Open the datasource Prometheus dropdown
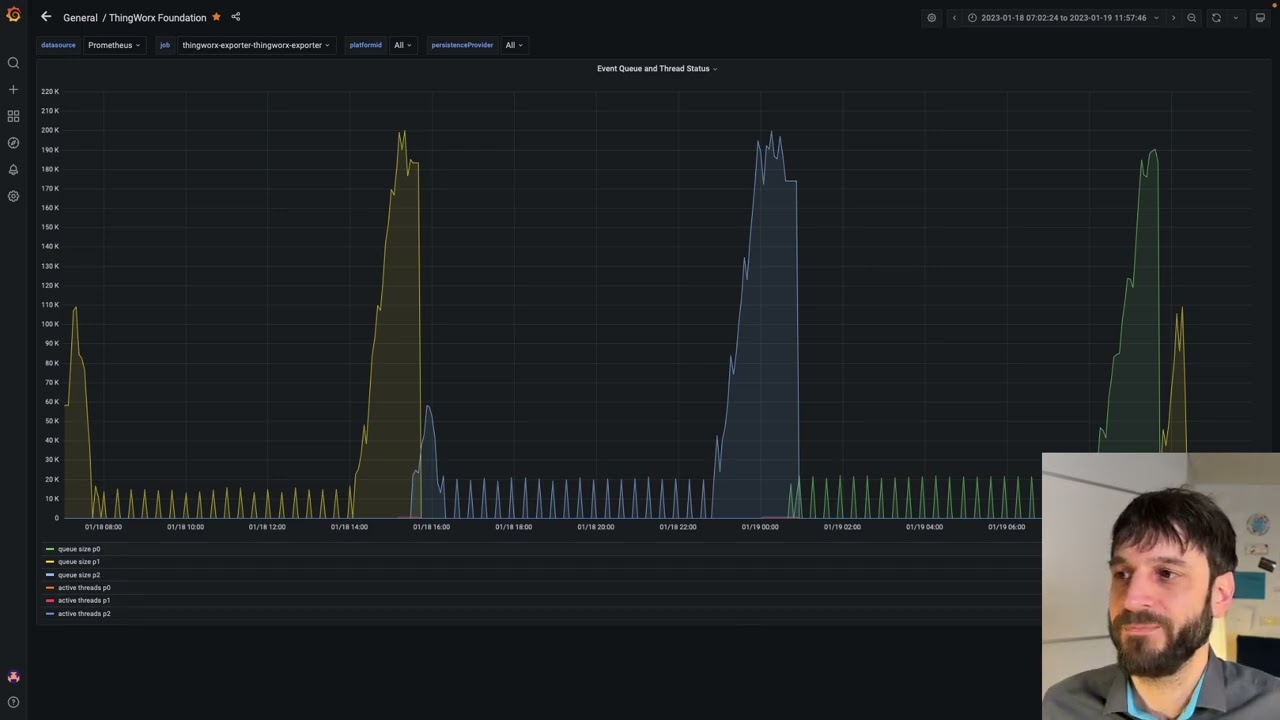1280x720 pixels. 113,45
